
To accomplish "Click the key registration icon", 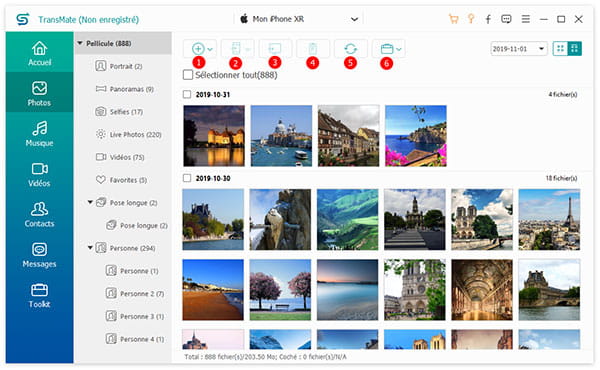I will click(471, 19).
